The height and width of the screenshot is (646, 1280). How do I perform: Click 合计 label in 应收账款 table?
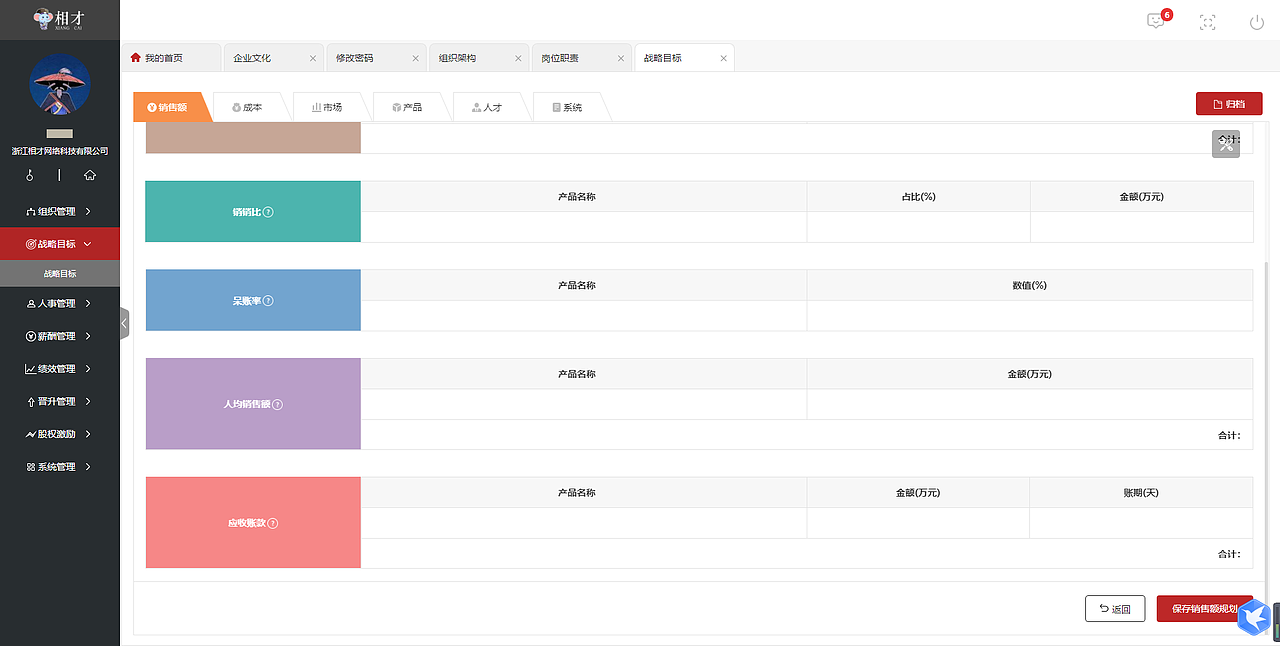click(1229, 554)
